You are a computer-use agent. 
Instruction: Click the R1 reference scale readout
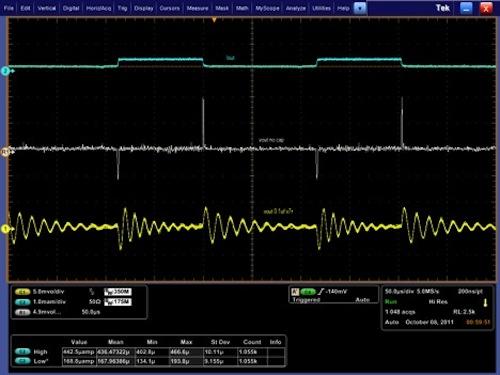47,312
